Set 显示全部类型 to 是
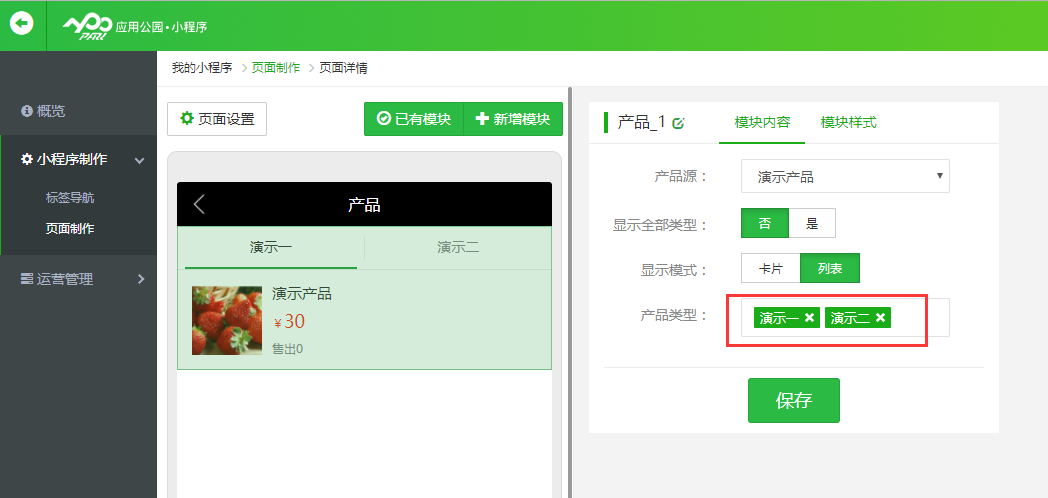This screenshot has height=498, width=1048. coord(812,223)
